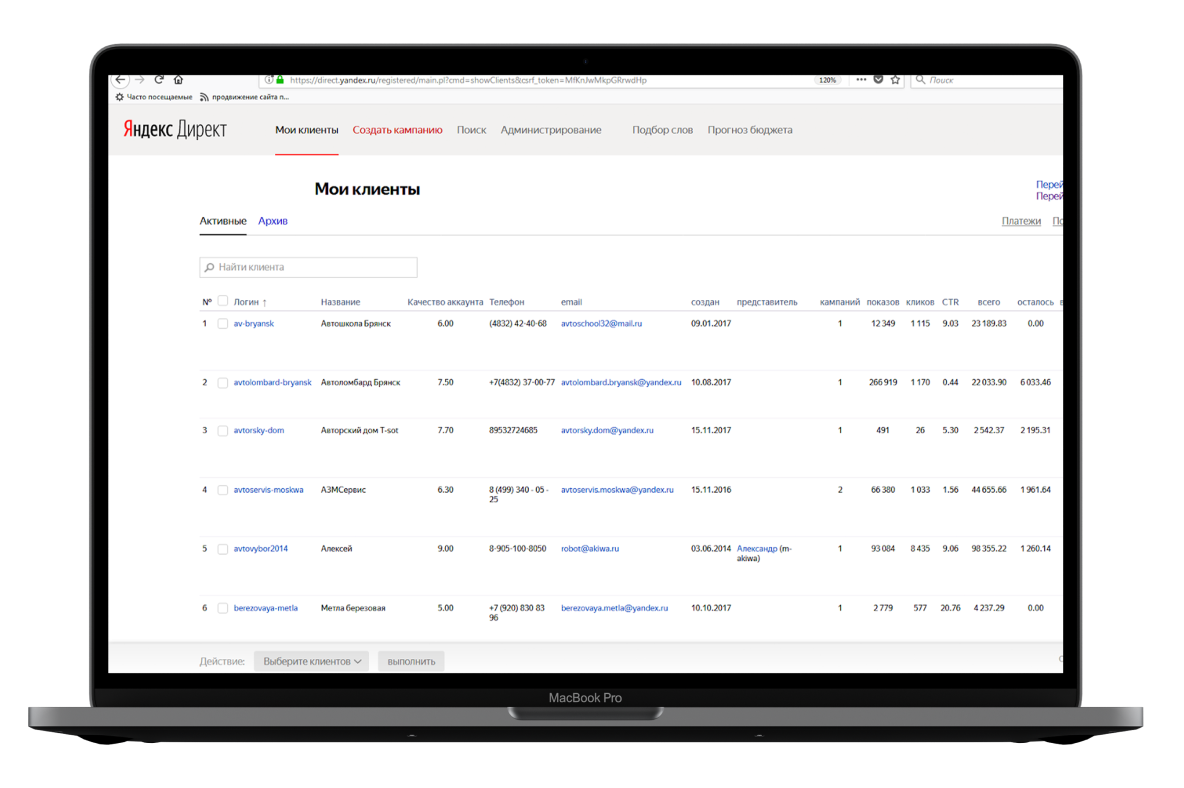Check the avtoservis-moskwa row checkbox
This screenshot has width=1184, height=788.
point(223,491)
